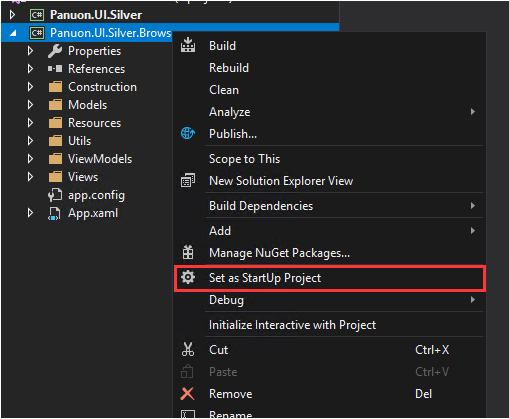Viewport: 509px width, 419px height.
Task: Expand the App.xaml file node
Action: [30, 213]
